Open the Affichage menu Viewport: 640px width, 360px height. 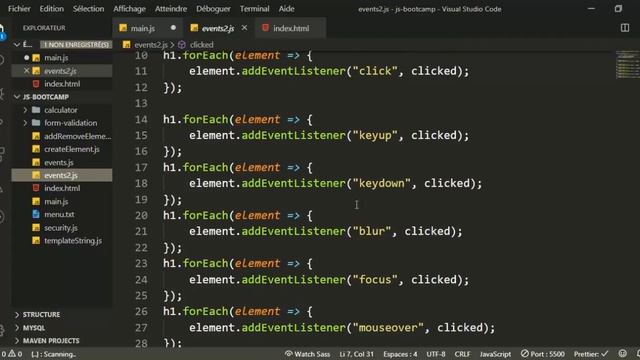(129, 9)
